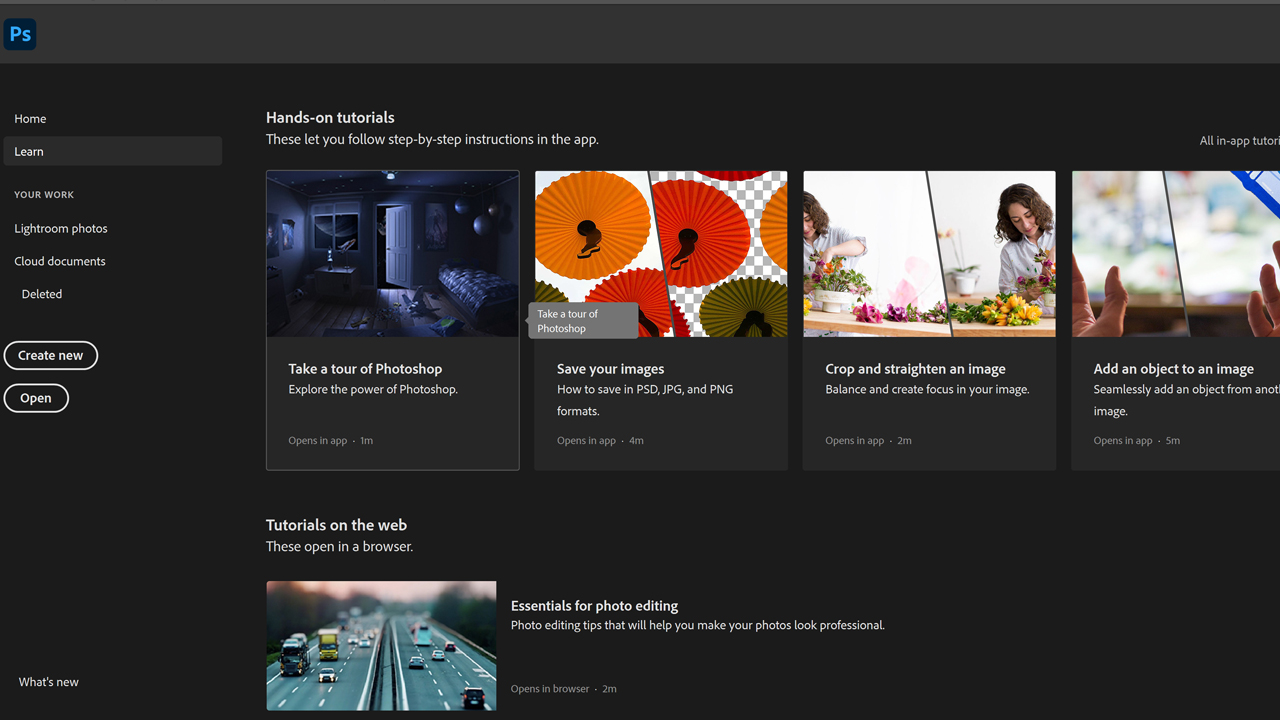This screenshot has width=1280, height=720.
Task: Open Essentials for photo editing tutorial
Action: pos(594,606)
